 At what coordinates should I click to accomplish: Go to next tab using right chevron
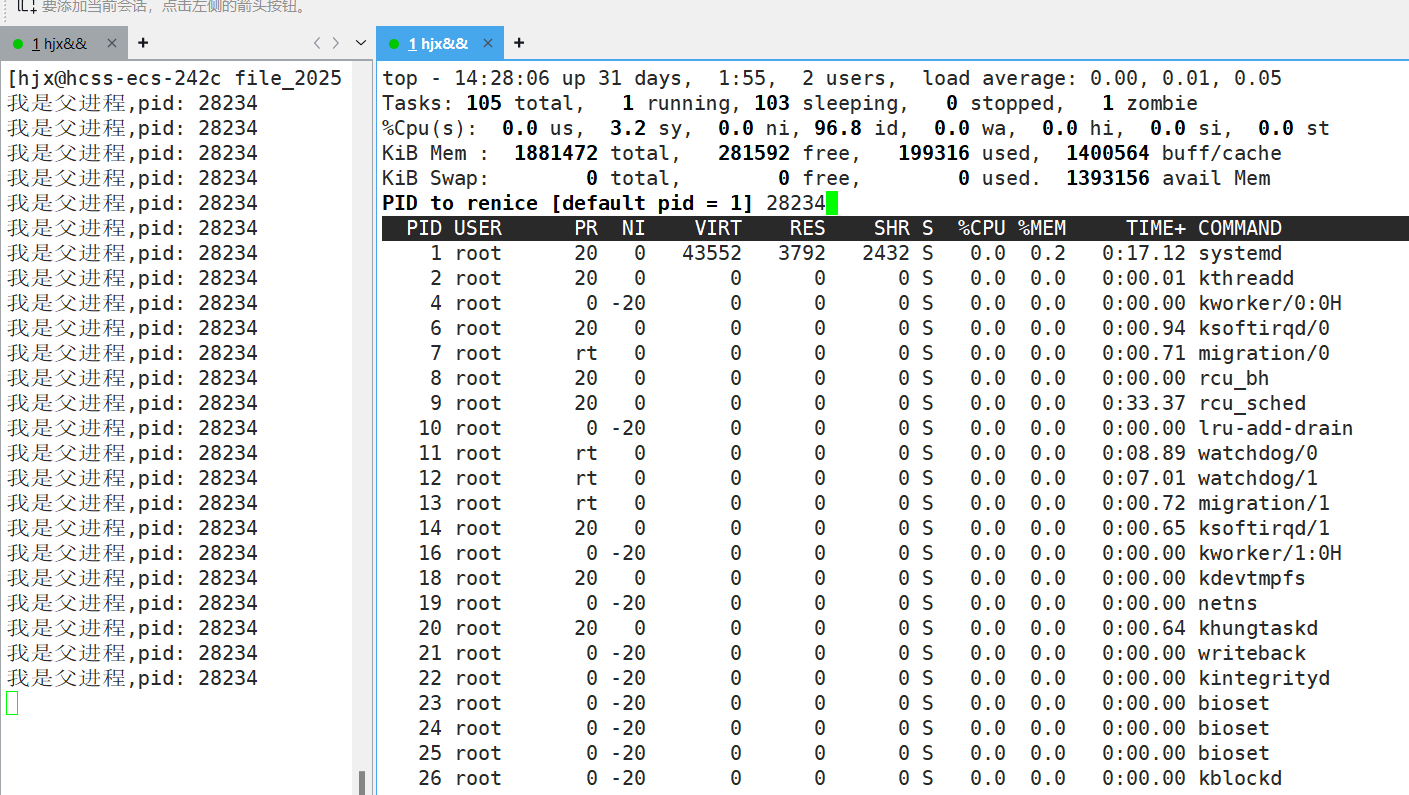pos(336,43)
